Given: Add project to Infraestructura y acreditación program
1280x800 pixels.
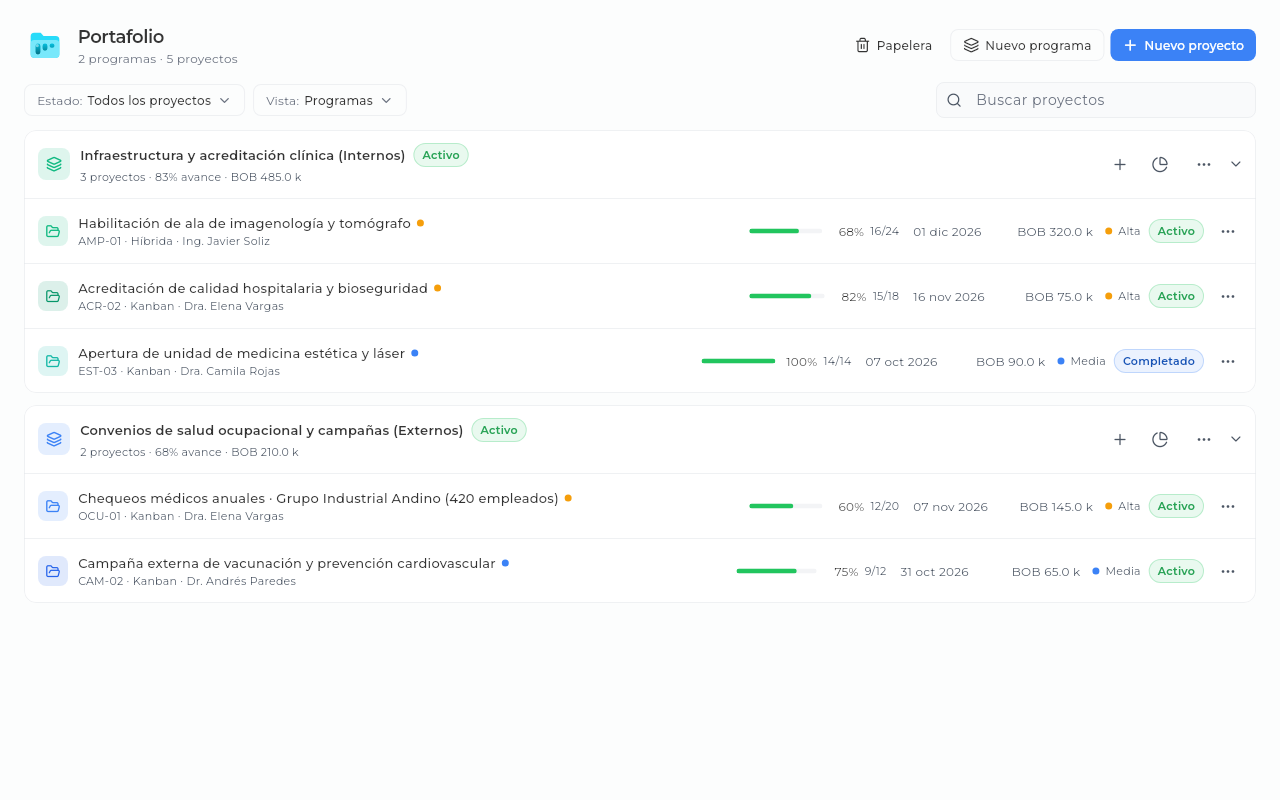Looking at the screenshot, I should click(x=1120, y=164).
